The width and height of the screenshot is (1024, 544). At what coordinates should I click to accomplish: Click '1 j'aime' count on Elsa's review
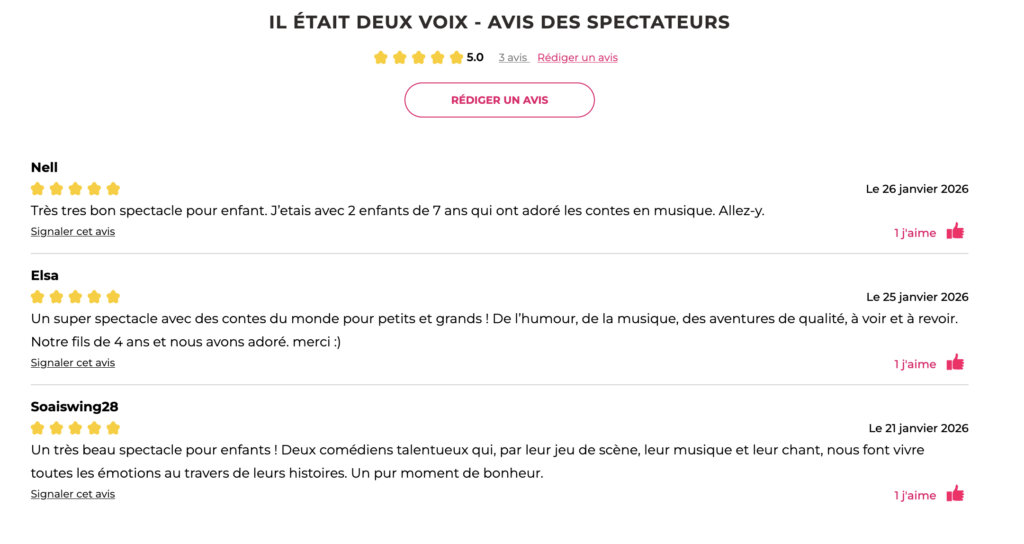click(915, 364)
